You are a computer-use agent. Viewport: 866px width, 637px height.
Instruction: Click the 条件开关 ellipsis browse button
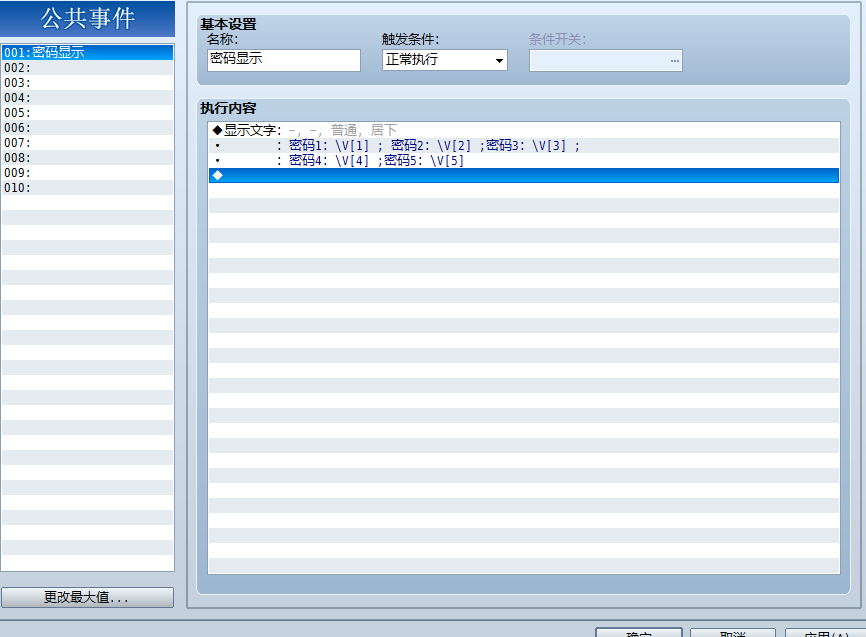coord(674,60)
